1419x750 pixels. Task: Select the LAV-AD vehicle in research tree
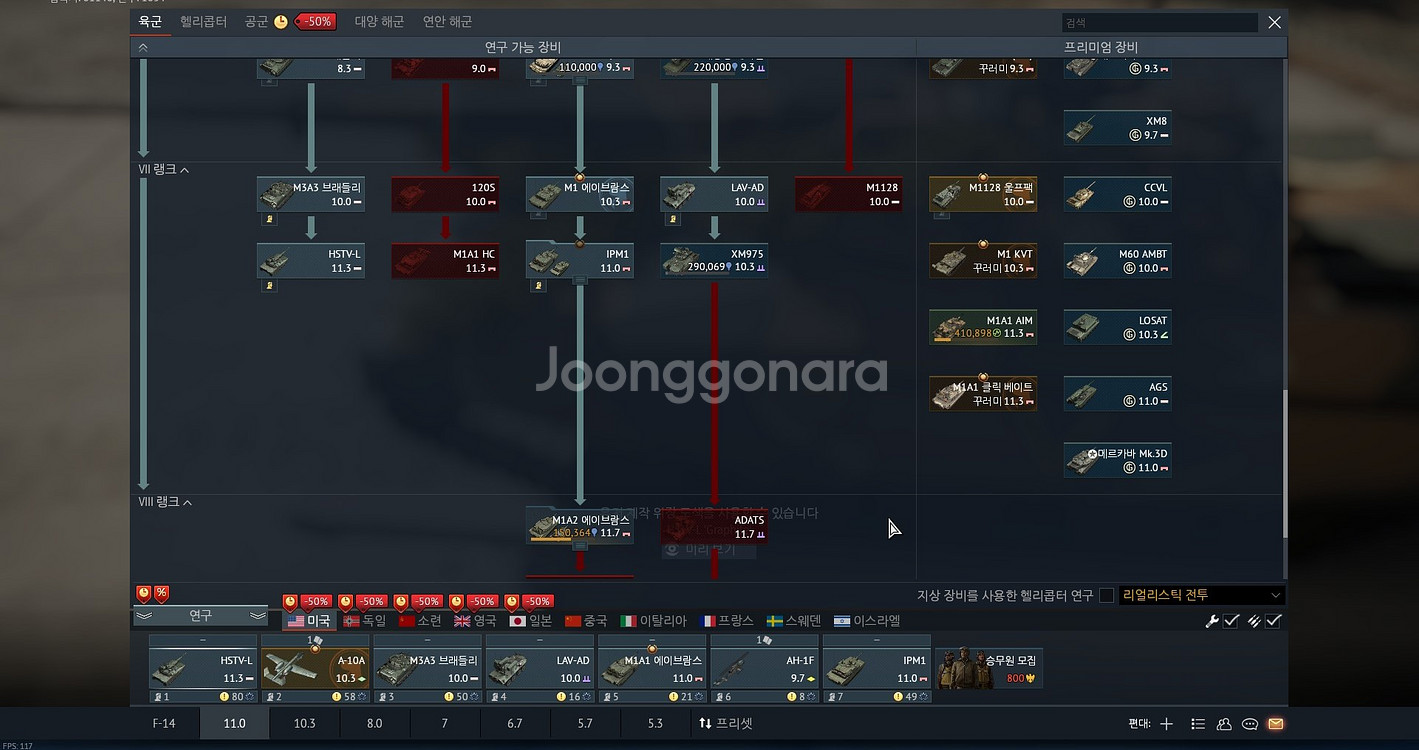point(714,194)
